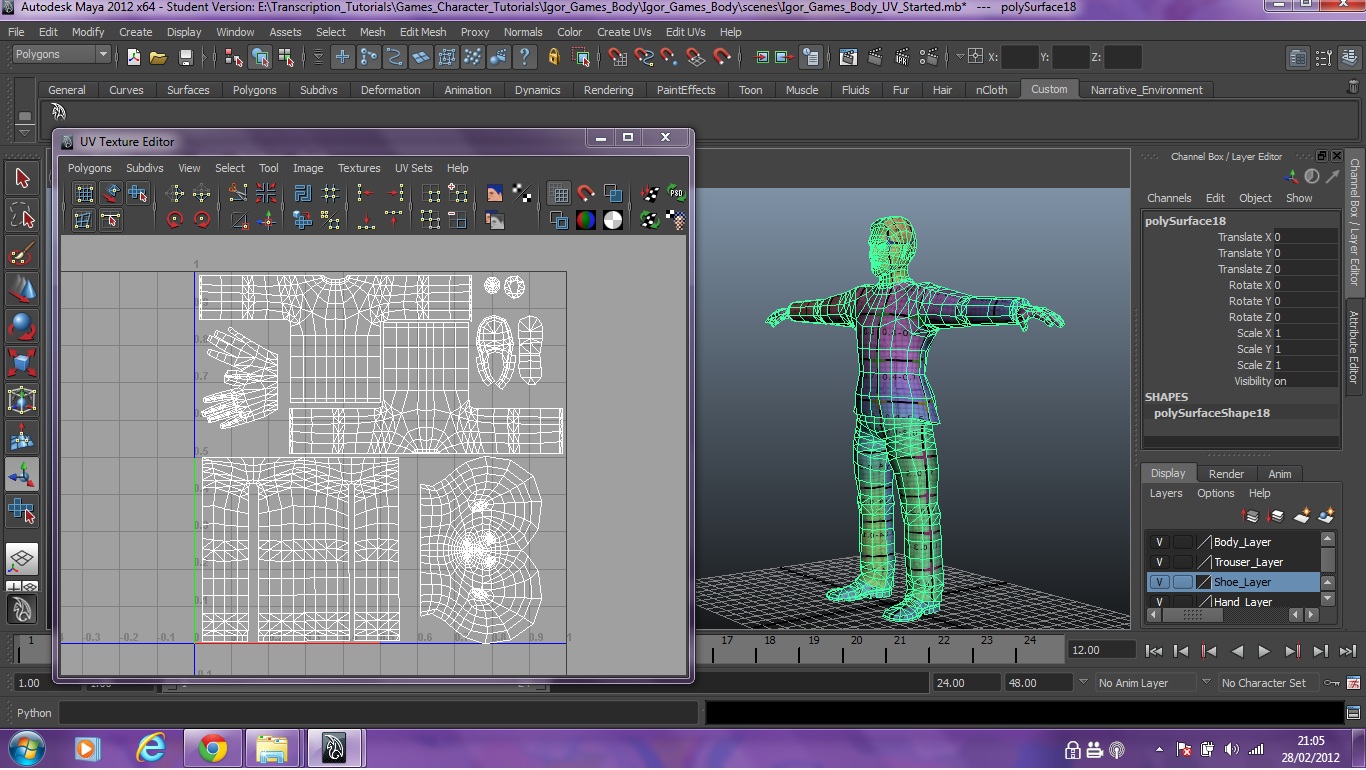The image size is (1366, 770).
Task: Toggle visibility of the Hand_Layer
Action: click(1158, 601)
